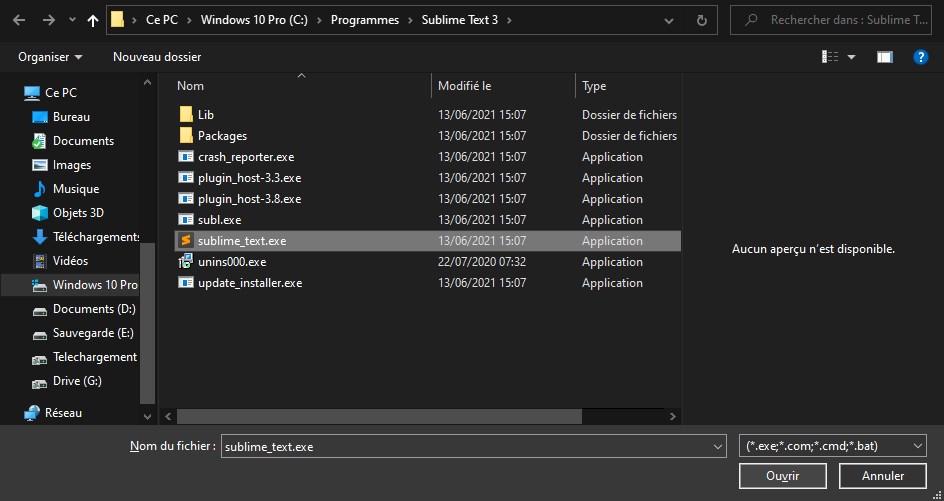The height and width of the screenshot is (501, 944).
Task: Open Vidéos in sidebar
Action: tap(70, 261)
